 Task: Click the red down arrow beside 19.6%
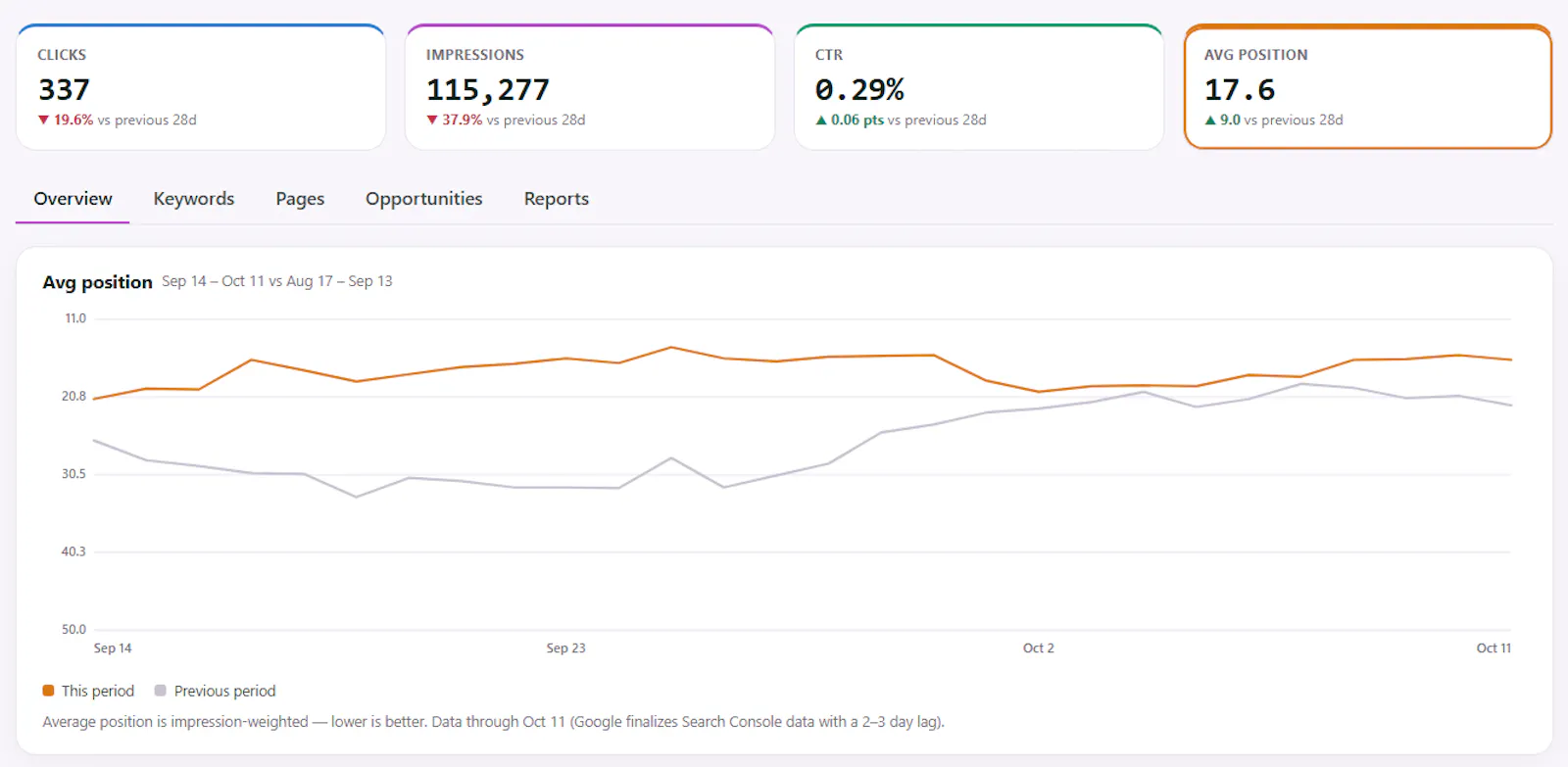(x=43, y=120)
